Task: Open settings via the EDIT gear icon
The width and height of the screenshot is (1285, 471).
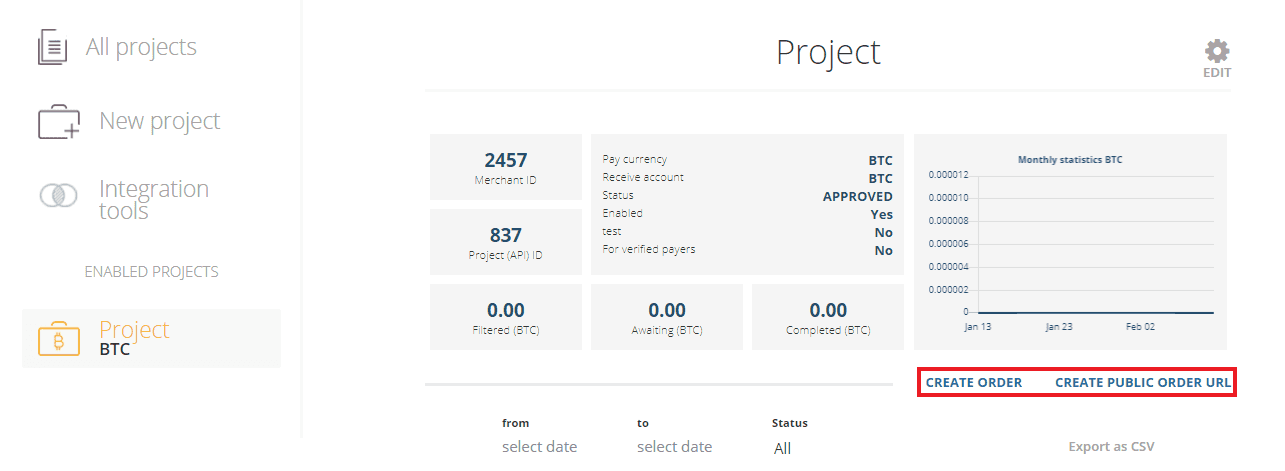Action: pos(1217,58)
